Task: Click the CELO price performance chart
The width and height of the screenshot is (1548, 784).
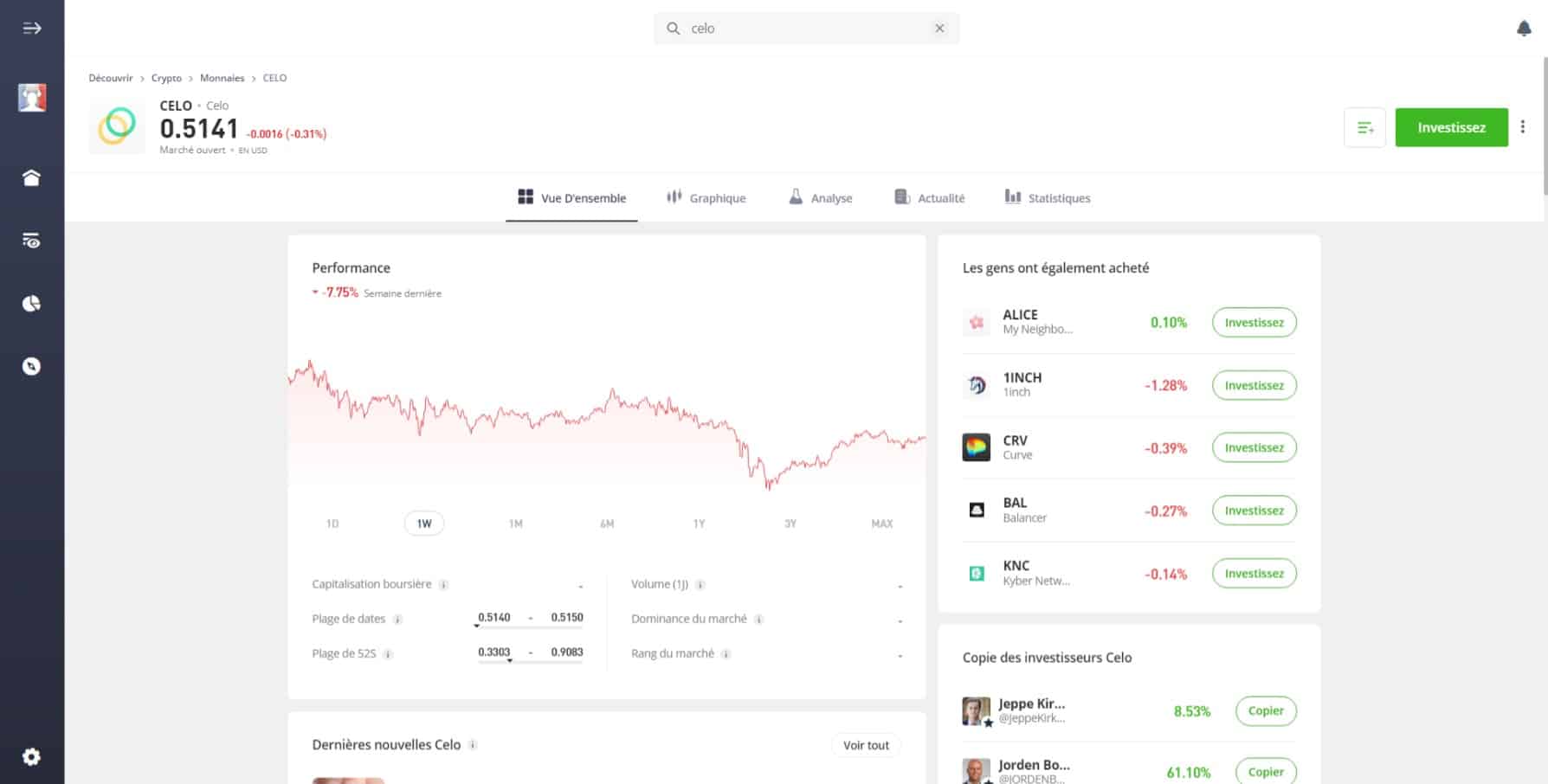Action: 607,424
